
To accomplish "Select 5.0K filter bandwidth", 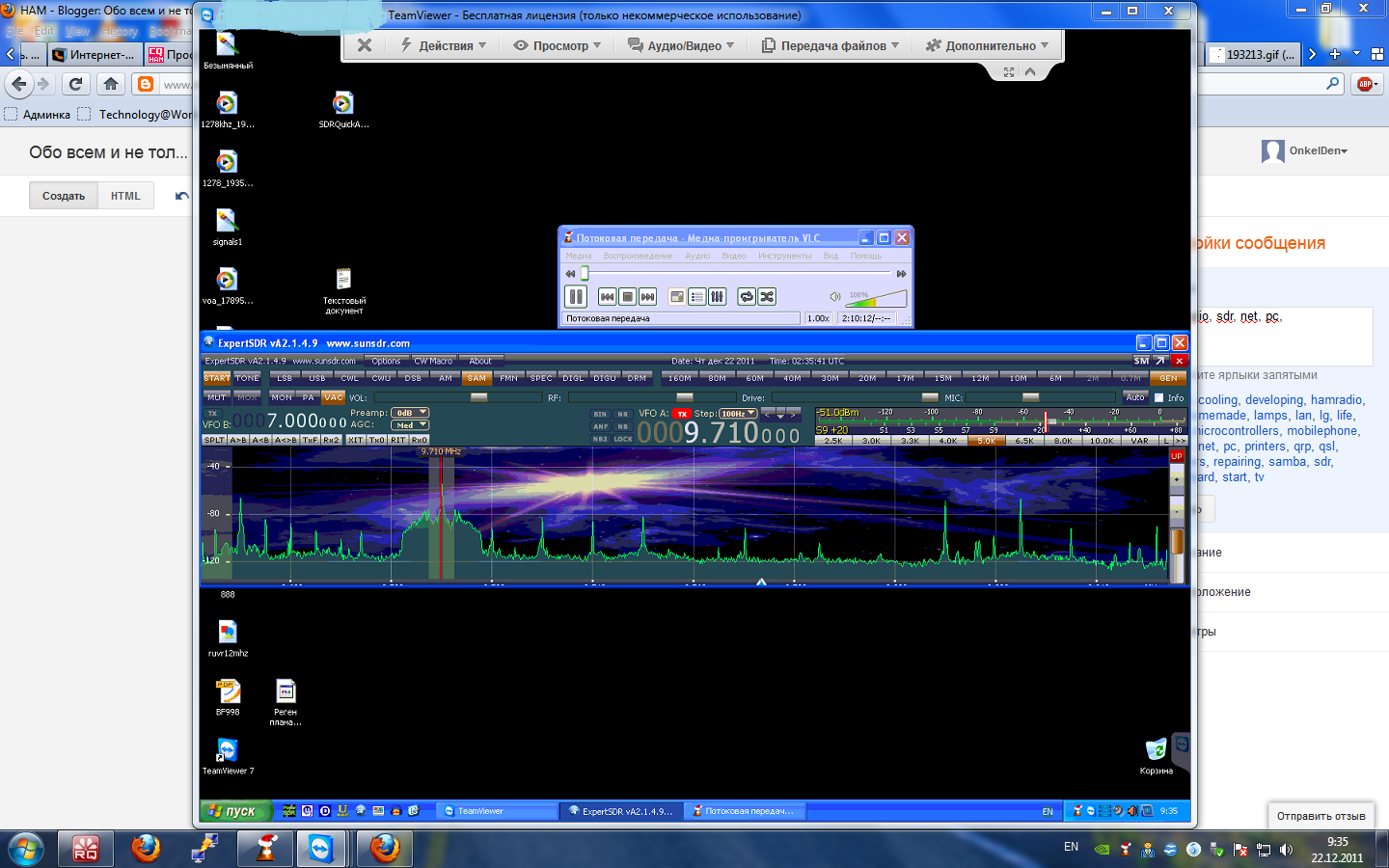I will coord(987,441).
